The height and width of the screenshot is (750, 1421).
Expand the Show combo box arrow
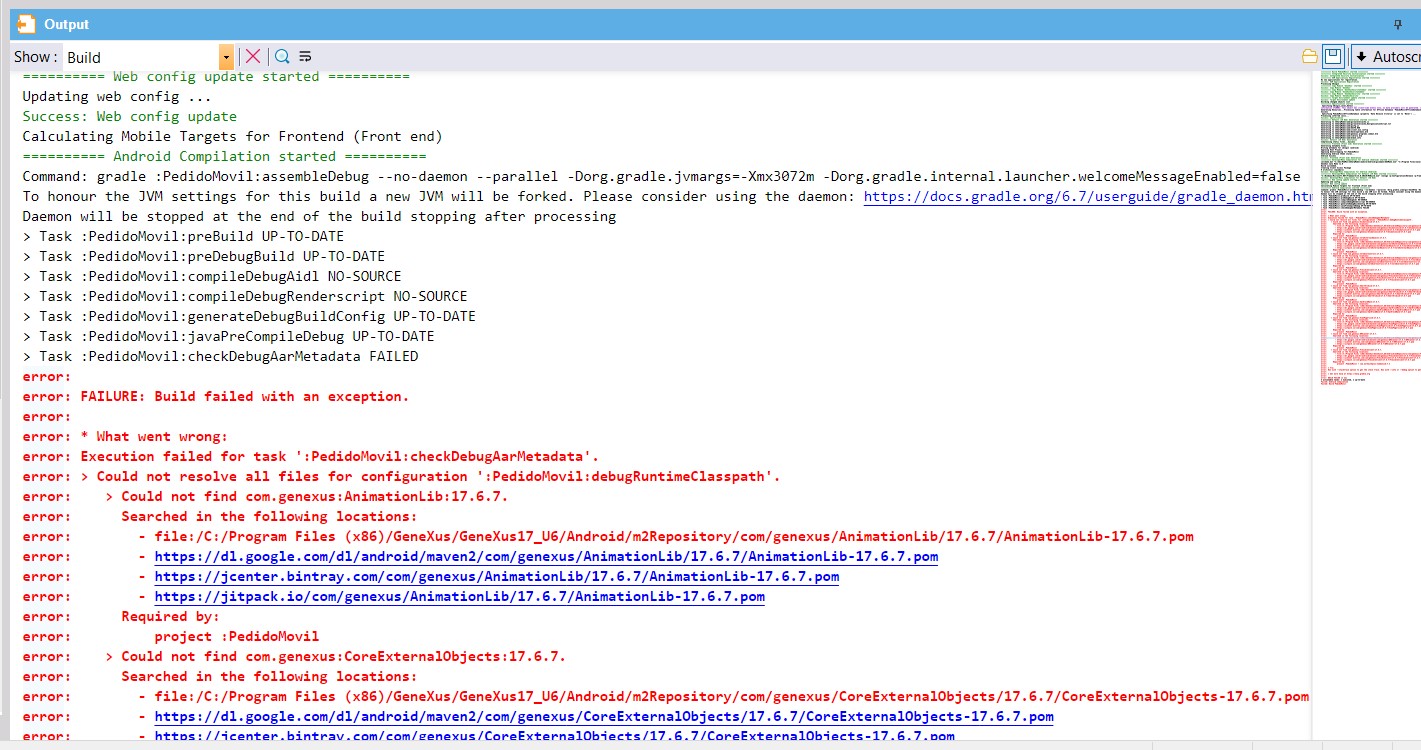click(x=227, y=57)
